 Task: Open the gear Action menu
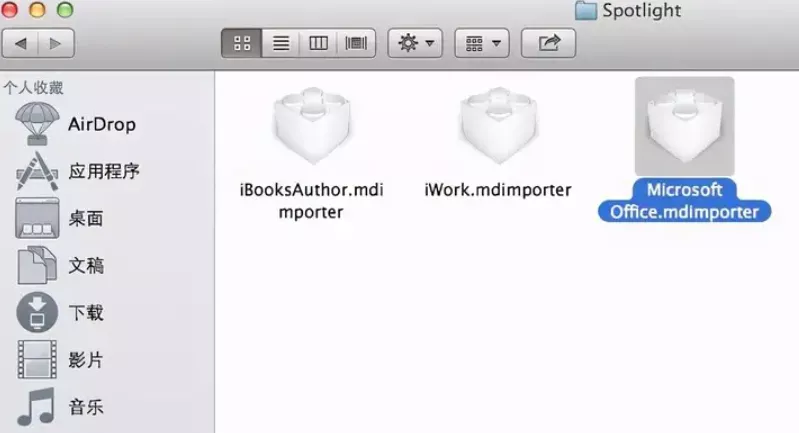coord(415,43)
